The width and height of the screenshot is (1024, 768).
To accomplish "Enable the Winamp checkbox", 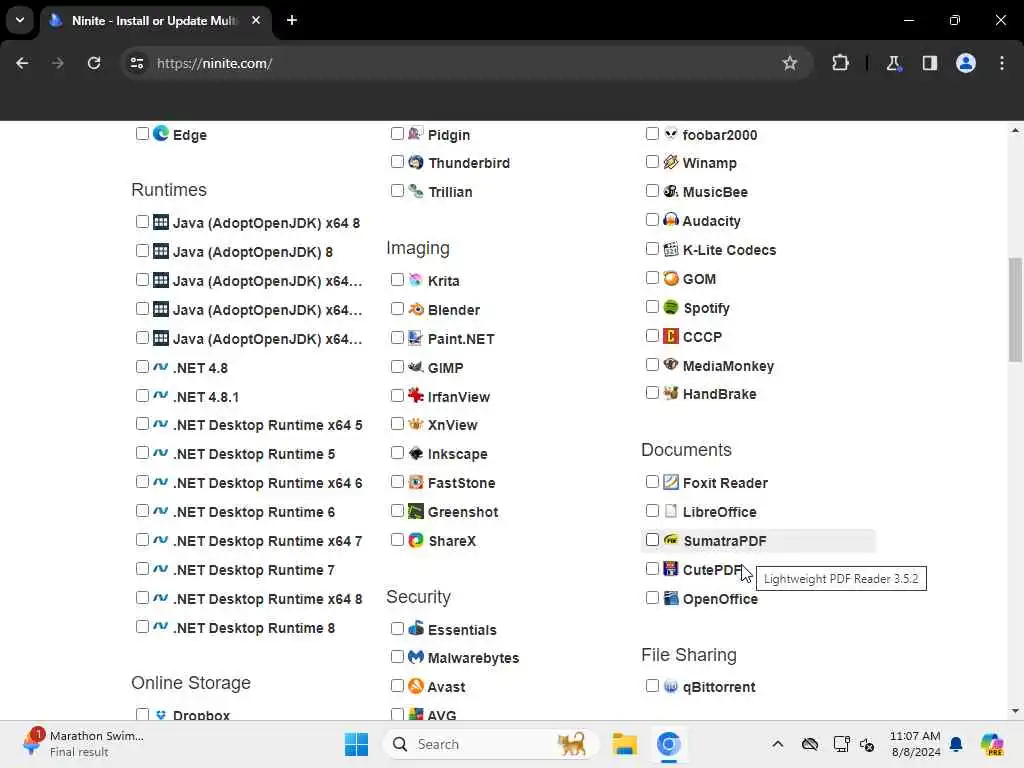I will pyautogui.click(x=652, y=161).
